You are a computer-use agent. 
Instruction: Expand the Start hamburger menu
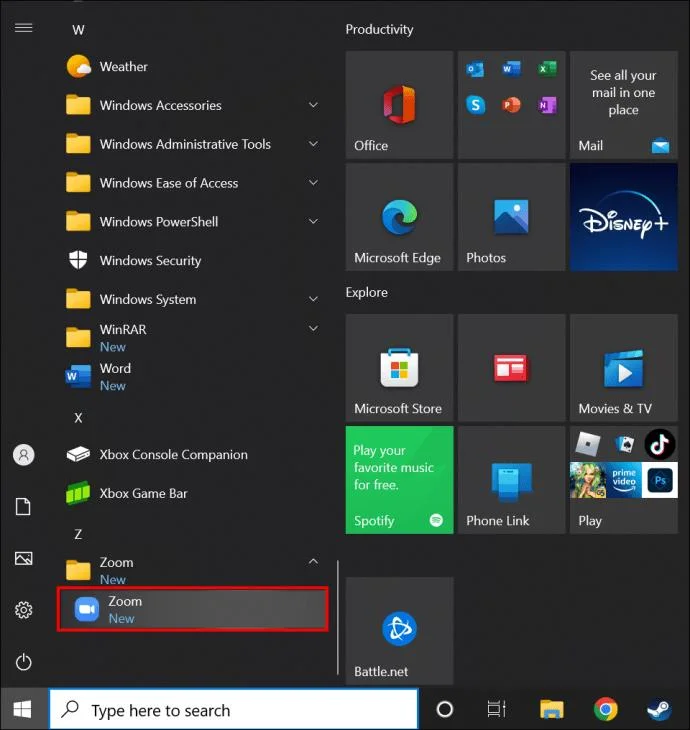pos(23,28)
